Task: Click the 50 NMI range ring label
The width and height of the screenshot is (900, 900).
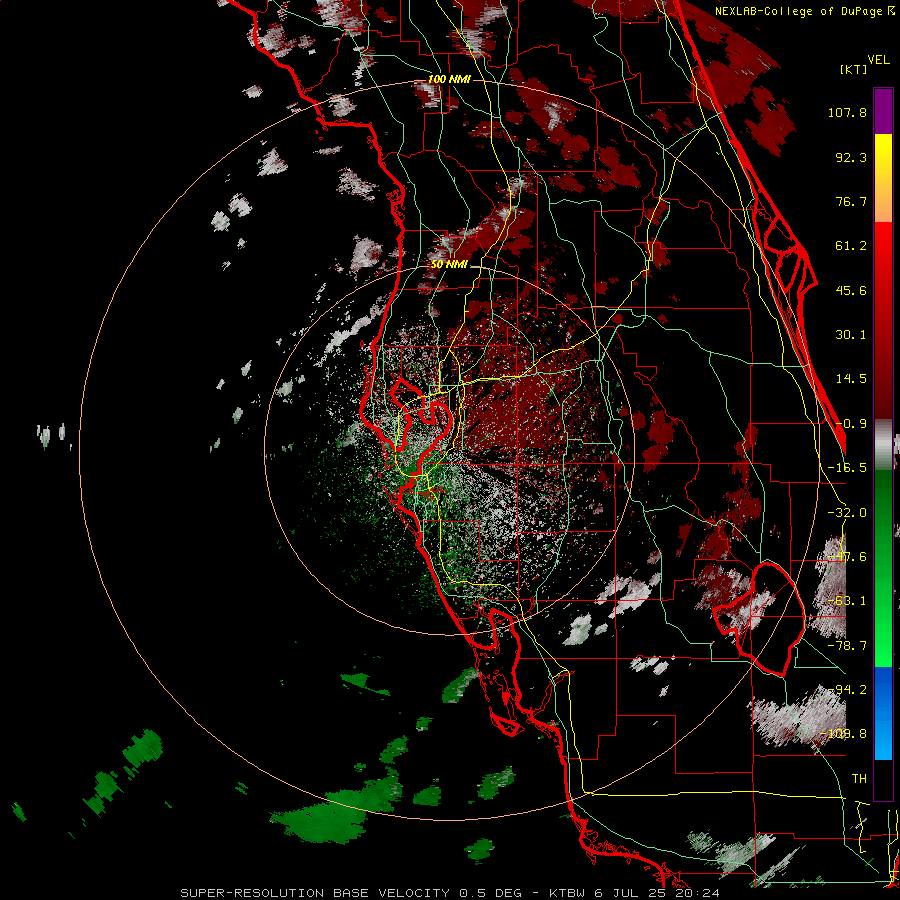Action: click(x=449, y=264)
